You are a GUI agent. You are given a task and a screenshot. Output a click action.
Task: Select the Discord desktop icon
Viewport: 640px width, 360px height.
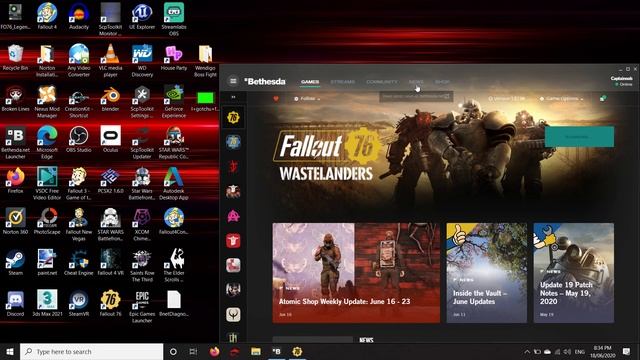point(16,303)
